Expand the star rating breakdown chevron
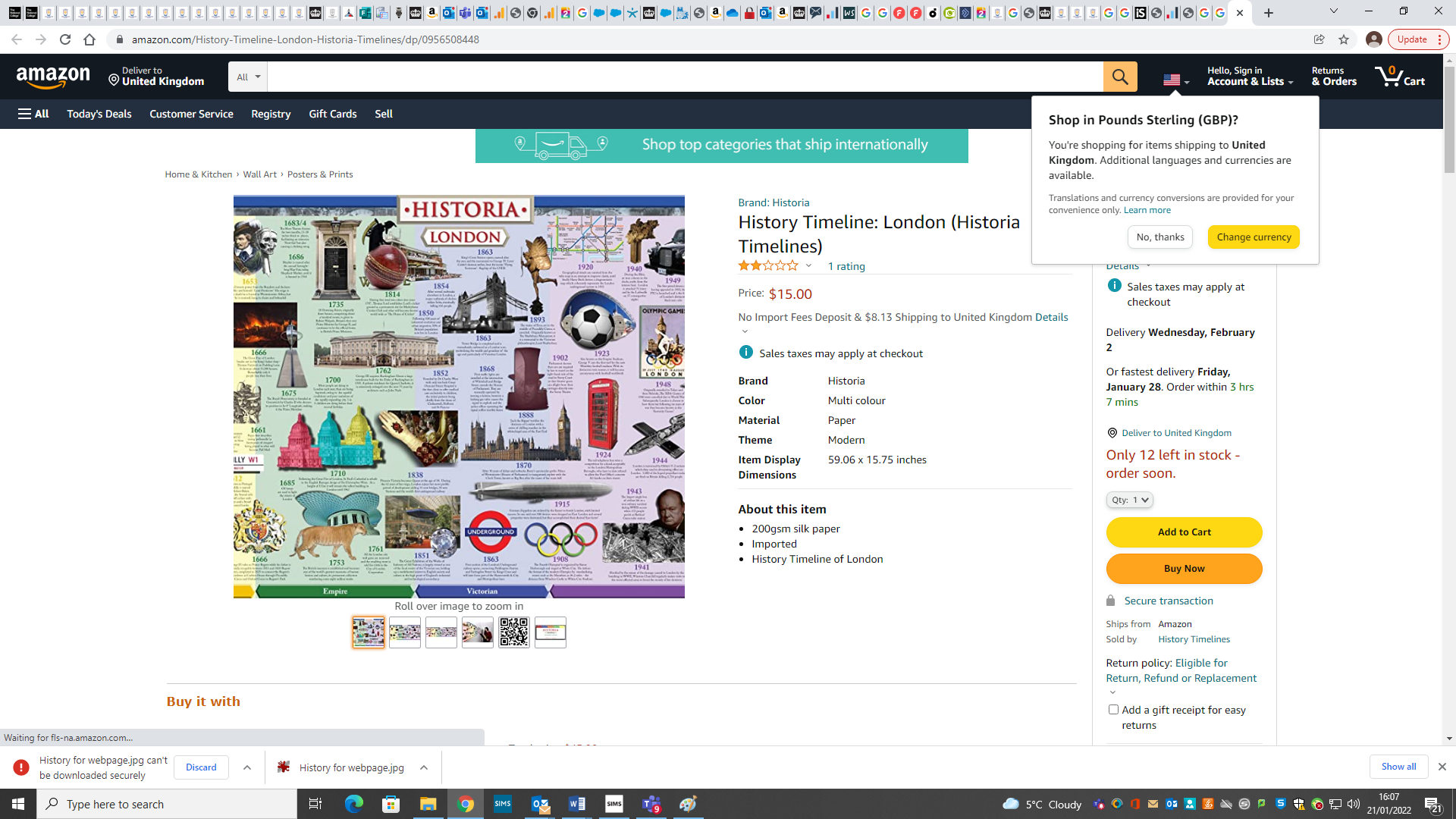This screenshot has width=1456, height=819. [808, 265]
